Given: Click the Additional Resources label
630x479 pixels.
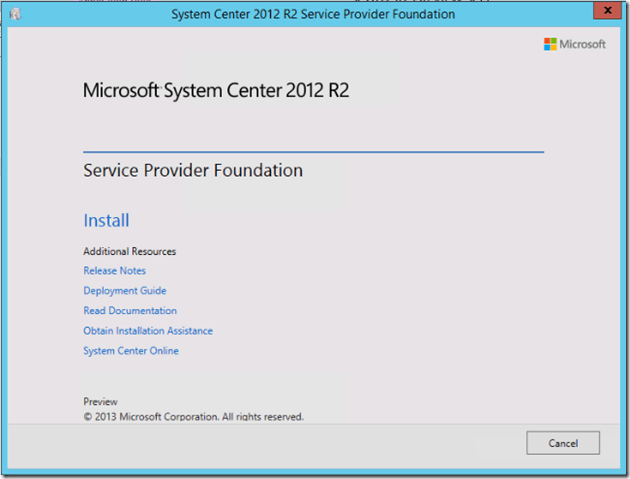Looking at the screenshot, I should [129, 251].
